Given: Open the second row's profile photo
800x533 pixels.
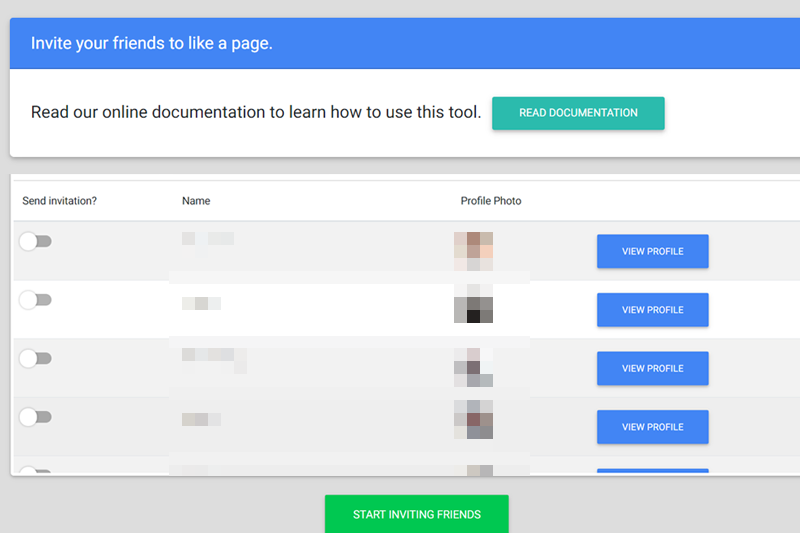Looking at the screenshot, I should (x=473, y=303).
